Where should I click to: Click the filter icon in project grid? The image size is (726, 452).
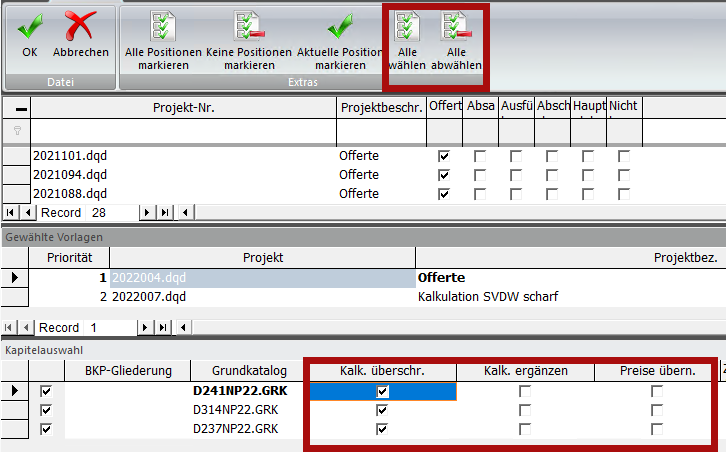[x=16, y=132]
